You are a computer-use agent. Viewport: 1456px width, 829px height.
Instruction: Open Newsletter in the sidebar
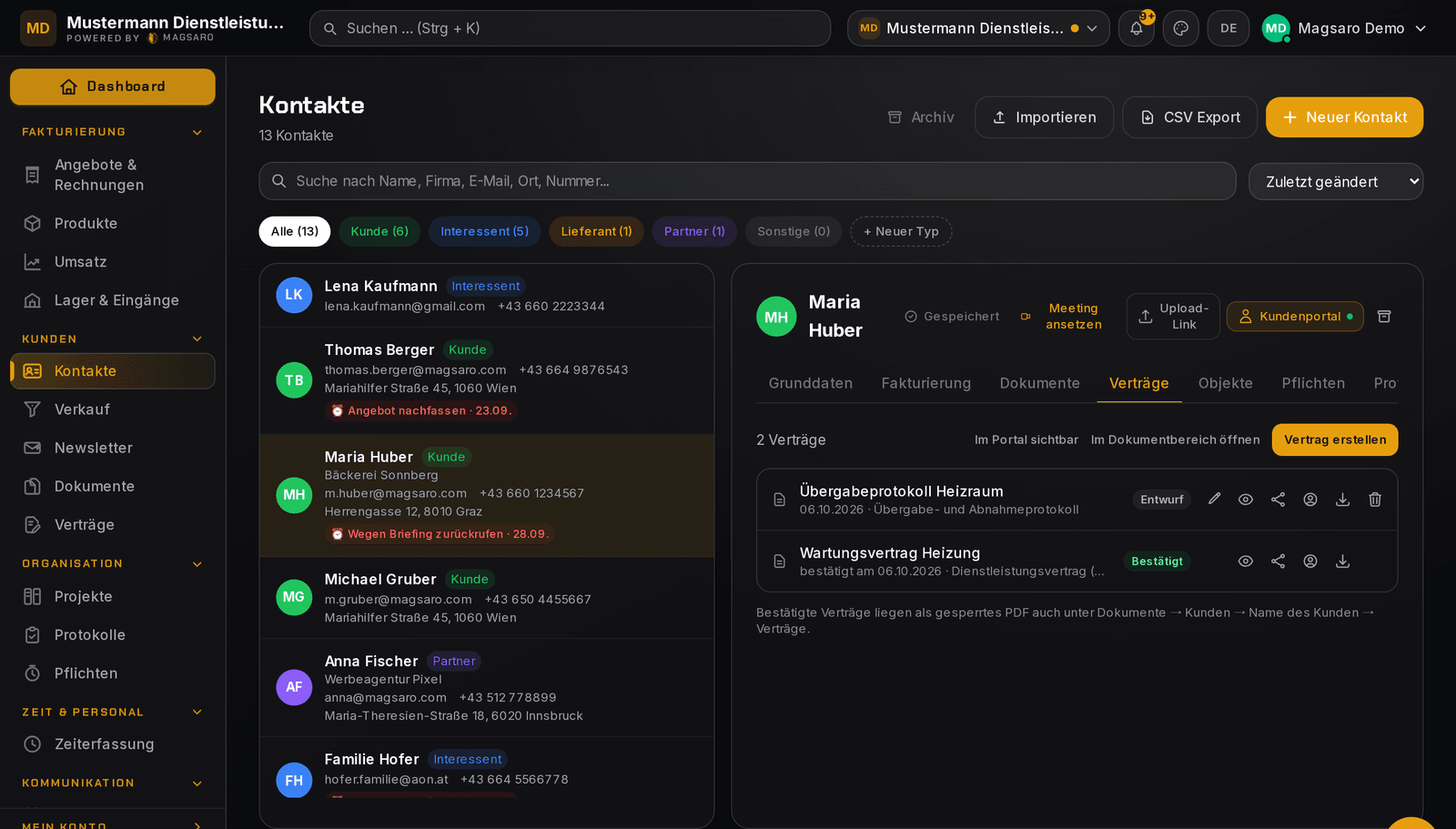[x=113, y=448]
